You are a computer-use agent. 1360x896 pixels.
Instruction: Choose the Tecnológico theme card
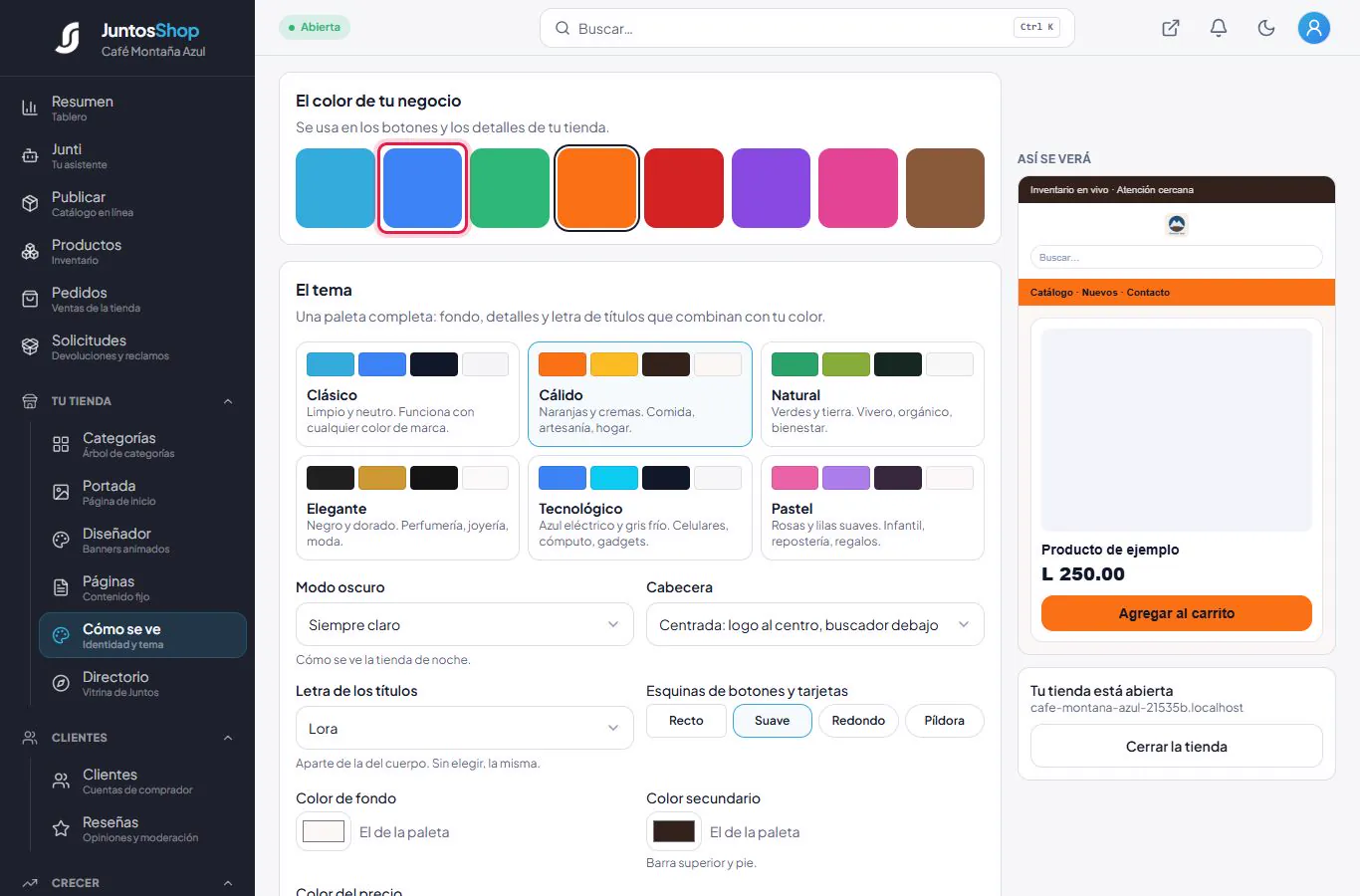click(x=640, y=508)
